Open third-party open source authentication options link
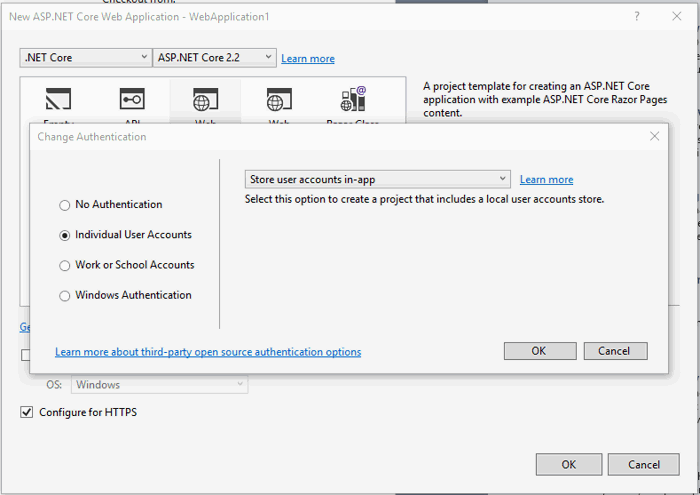 (x=208, y=352)
